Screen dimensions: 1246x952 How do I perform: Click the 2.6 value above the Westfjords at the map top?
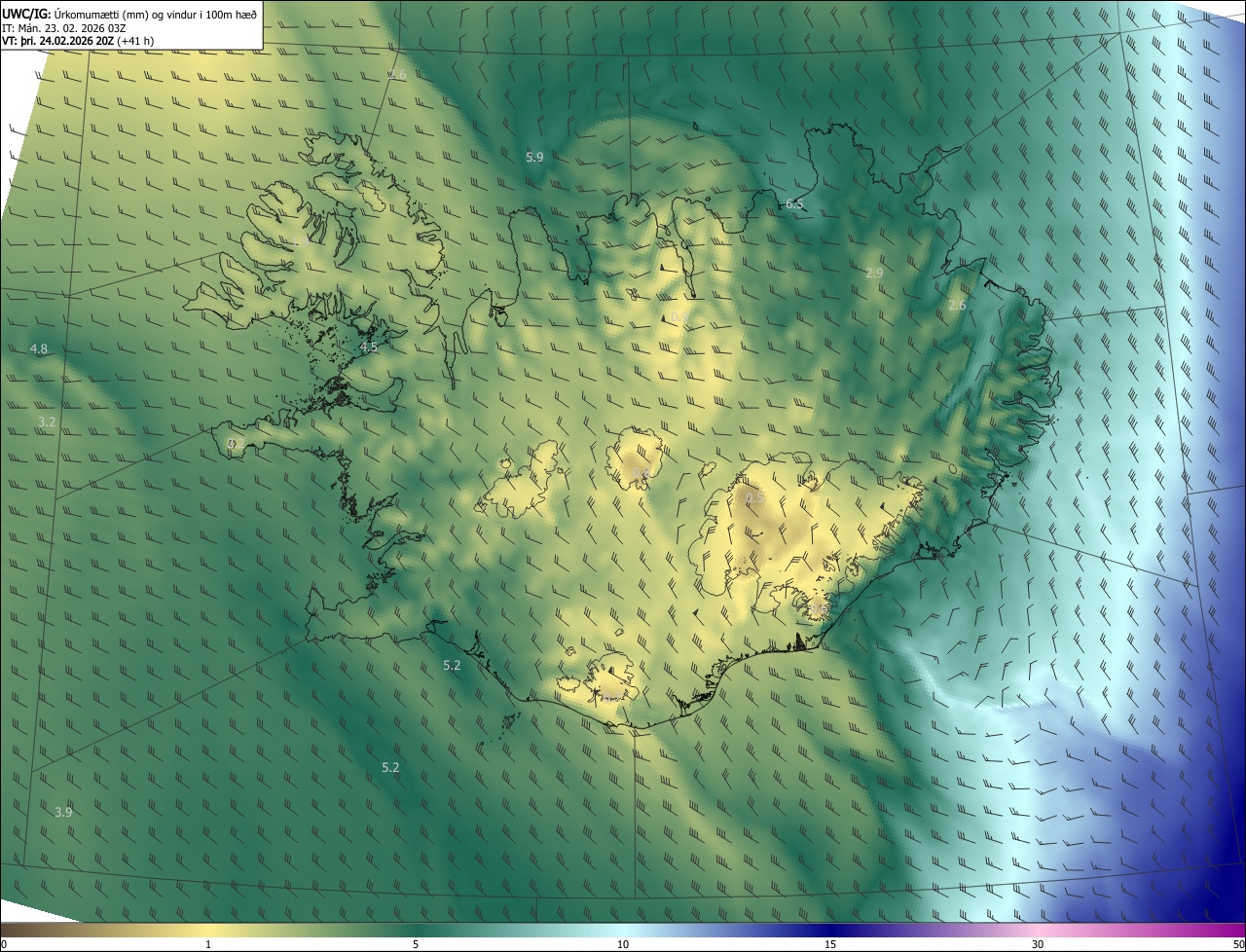point(397,75)
